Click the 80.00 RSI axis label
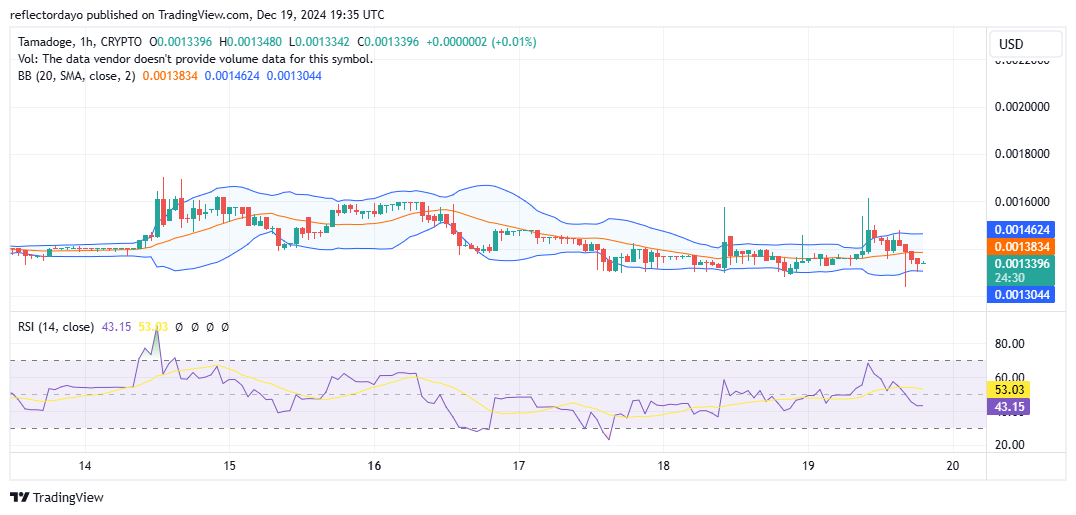This screenshot has height=515, width=1076. click(x=1010, y=343)
